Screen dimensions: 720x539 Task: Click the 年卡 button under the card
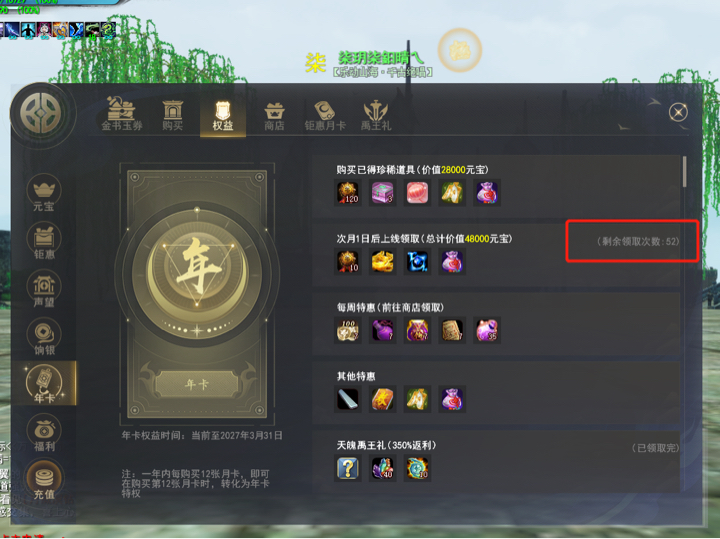[x=197, y=384]
